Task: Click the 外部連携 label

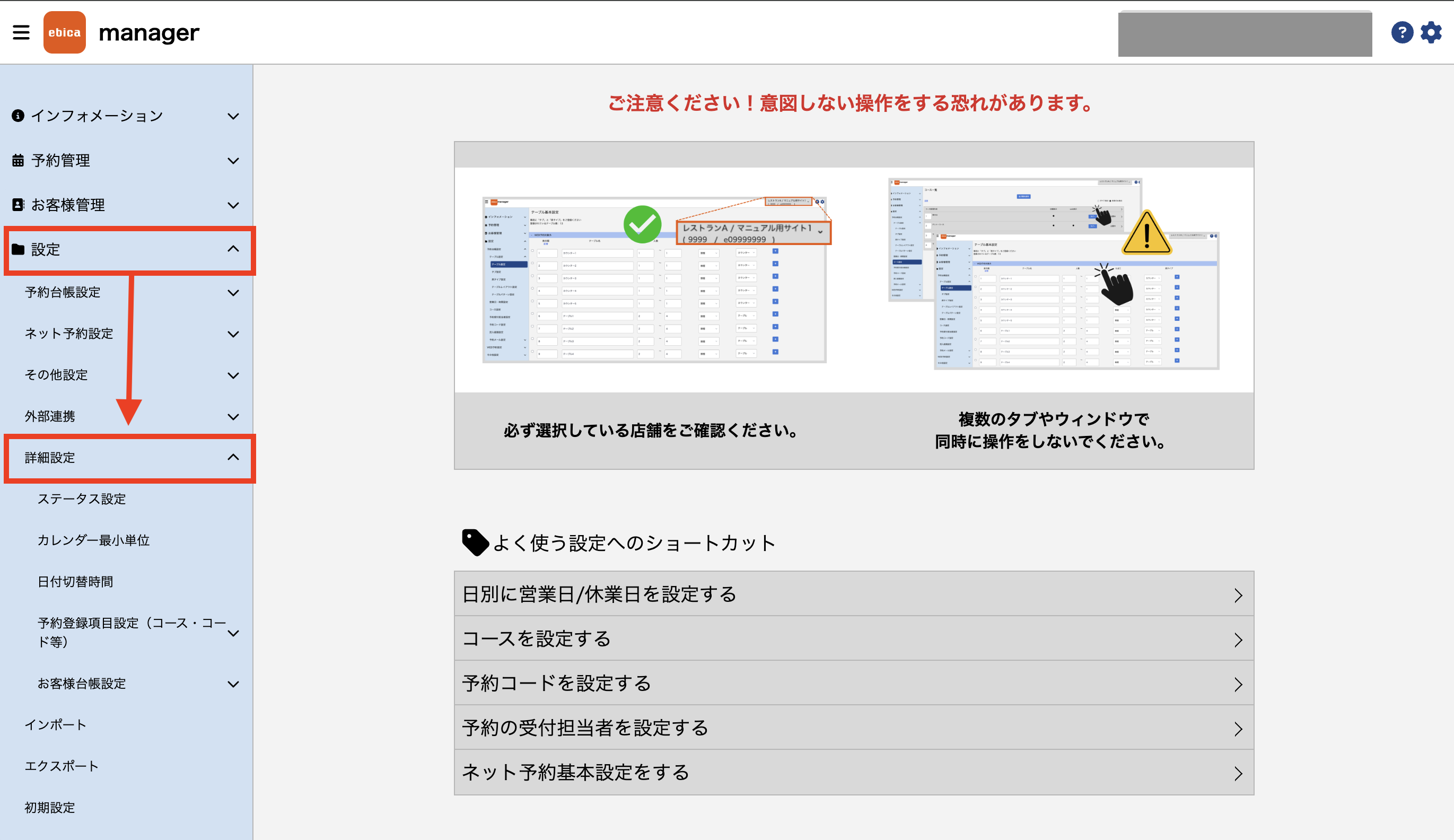Action: 50,416
